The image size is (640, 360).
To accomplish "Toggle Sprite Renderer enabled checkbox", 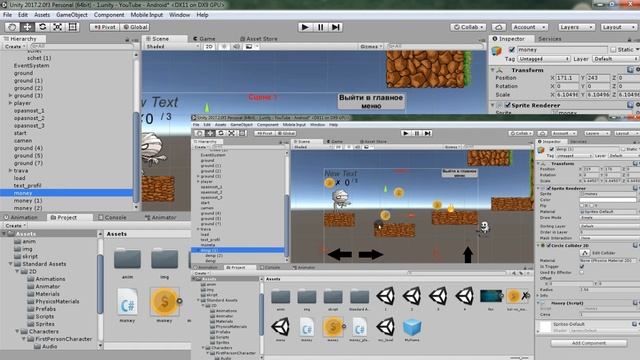I will coord(507,105).
